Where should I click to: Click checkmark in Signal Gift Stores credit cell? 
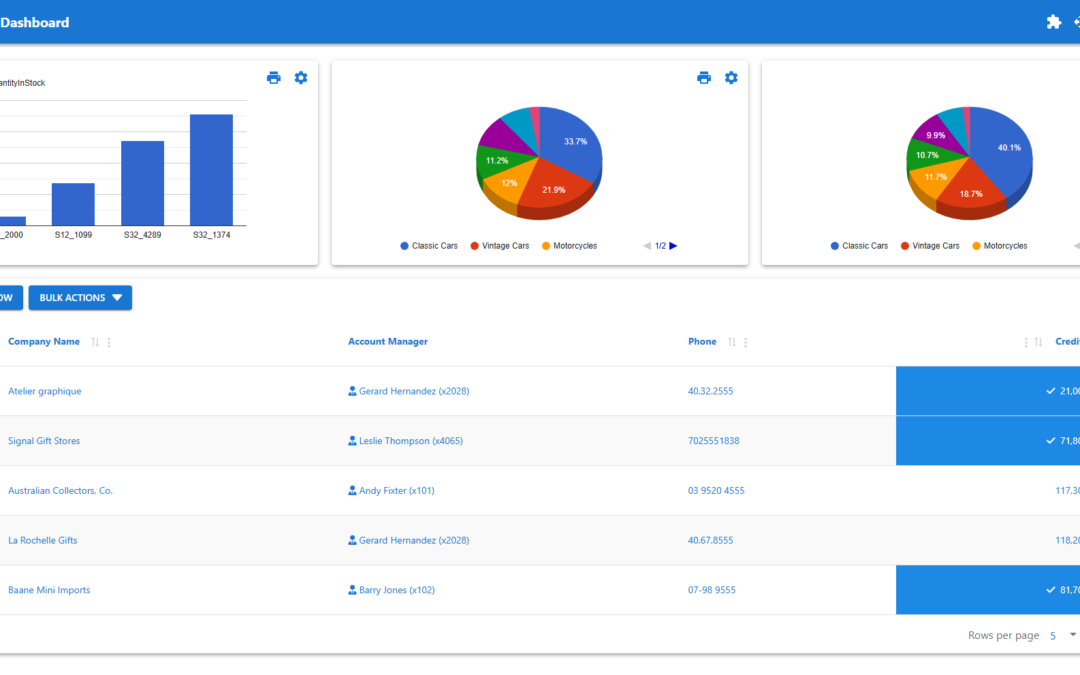pyautogui.click(x=1050, y=441)
